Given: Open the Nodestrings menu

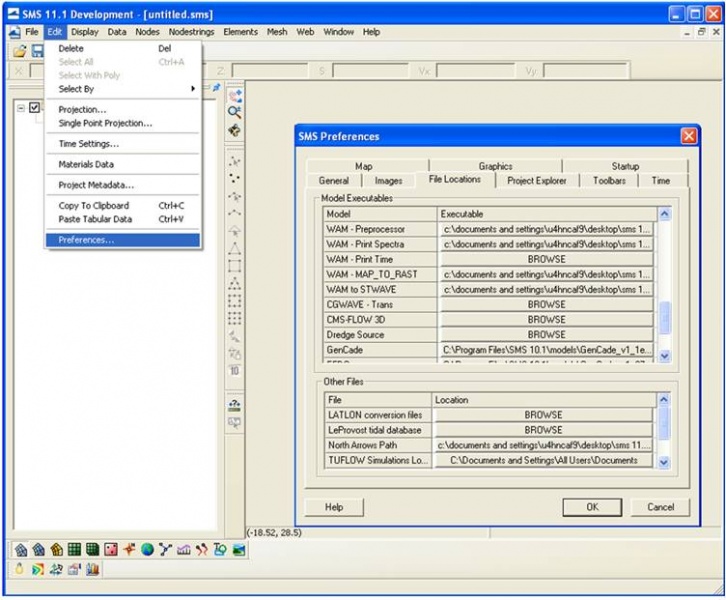Looking at the screenshot, I should [x=191, y=32].
